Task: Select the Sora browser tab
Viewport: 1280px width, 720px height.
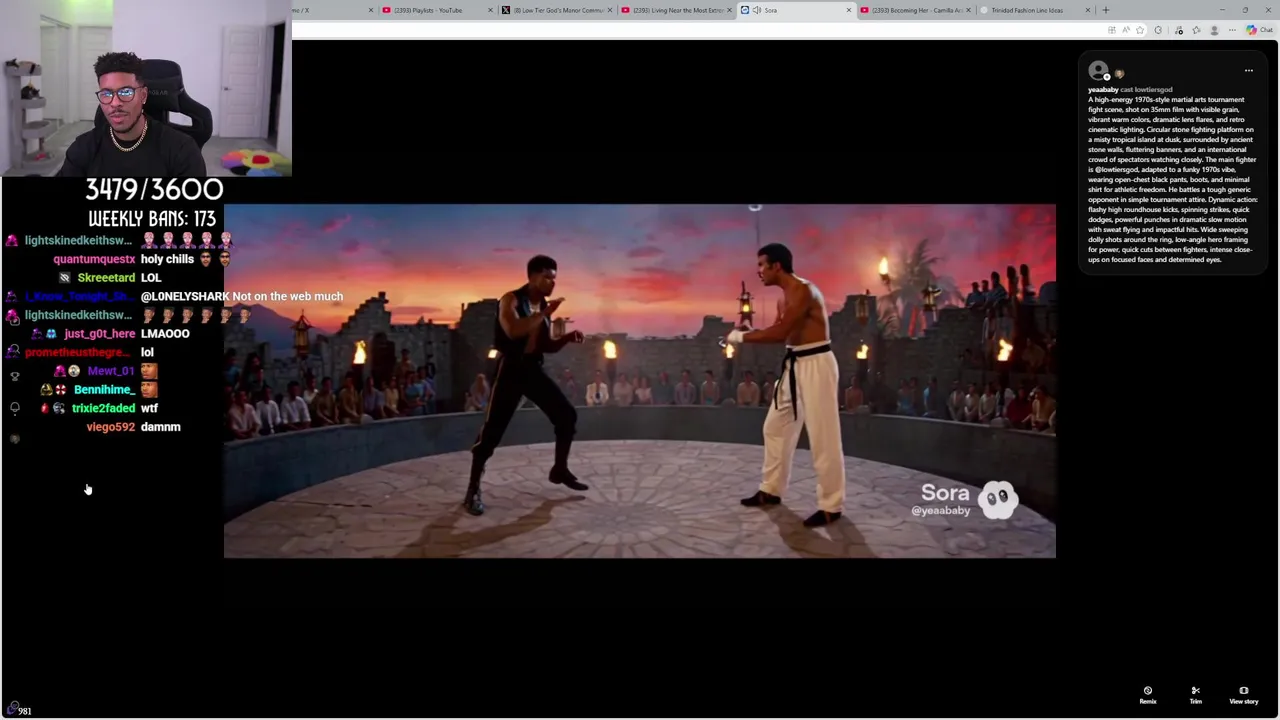Action: point(797,10)
